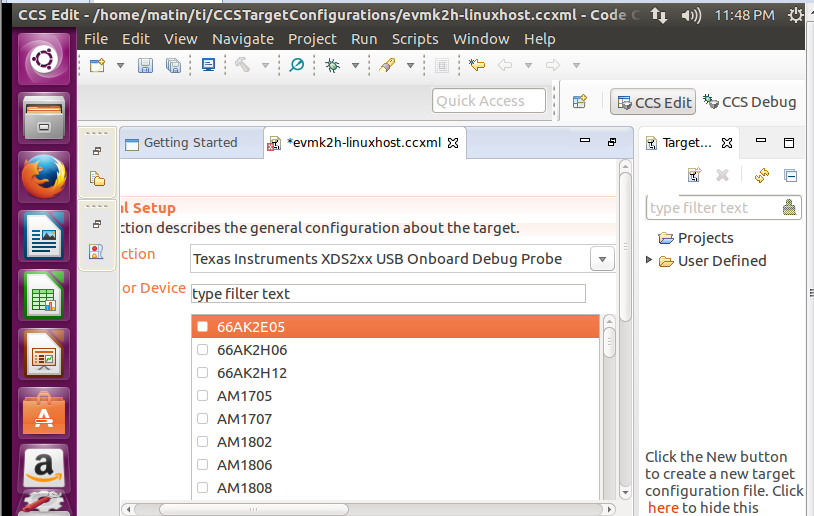Close the evmk2h-linuxhost.ccxml tab
Viewport: 814px width, 516px height.
[453, 143]
